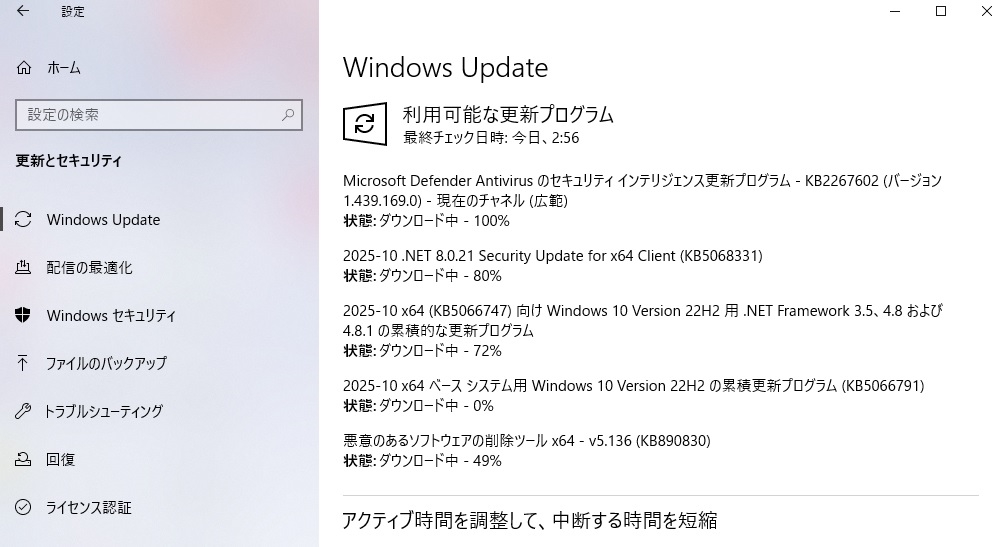The height and width of the screenshot is (547, 1002).
Task: Click the Windows セキュリティ shield icon
Action: point(24,316)
